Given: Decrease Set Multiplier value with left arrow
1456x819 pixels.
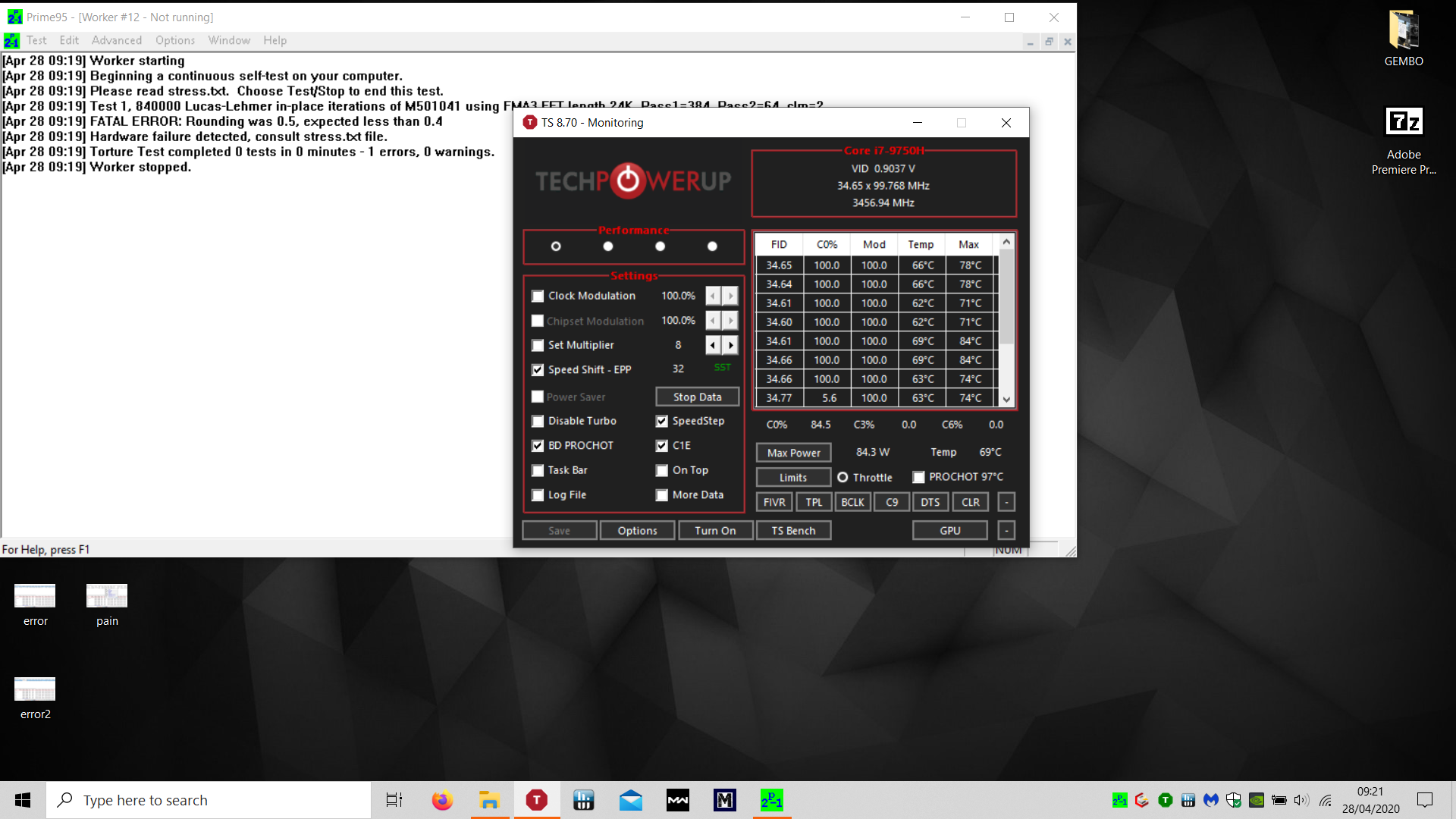Looking at the screenshot, I should coord(714,345).
